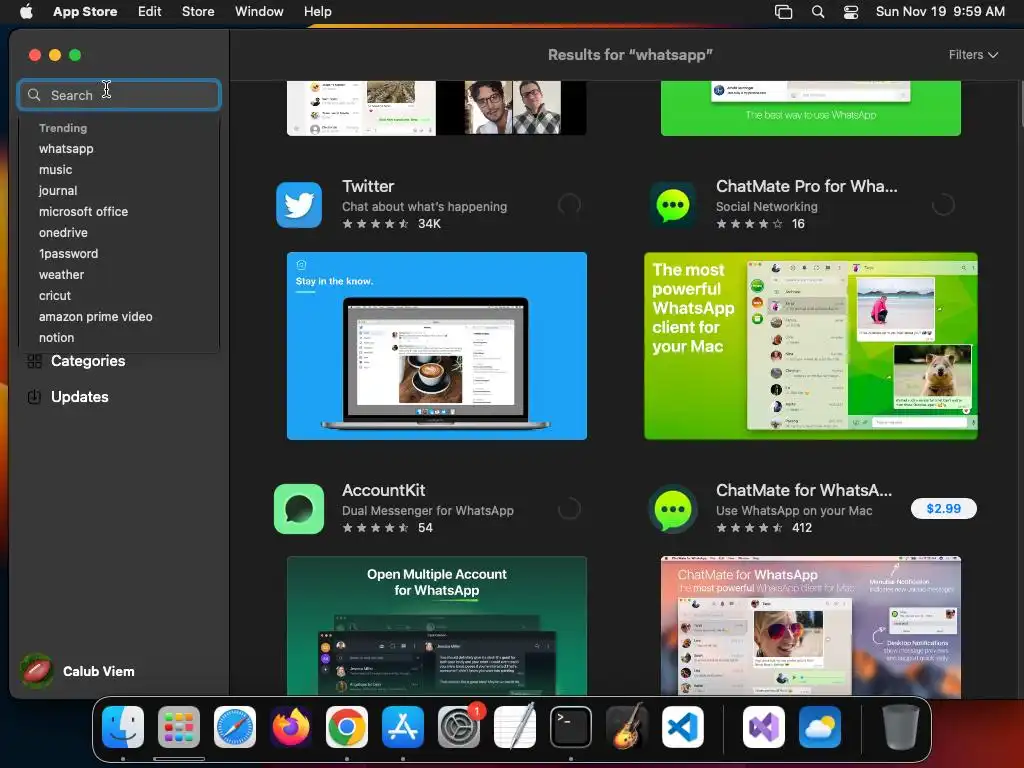Open Terminal from the Dock
The height and width of the screenshot is (768, 1024).
point(571,727)
